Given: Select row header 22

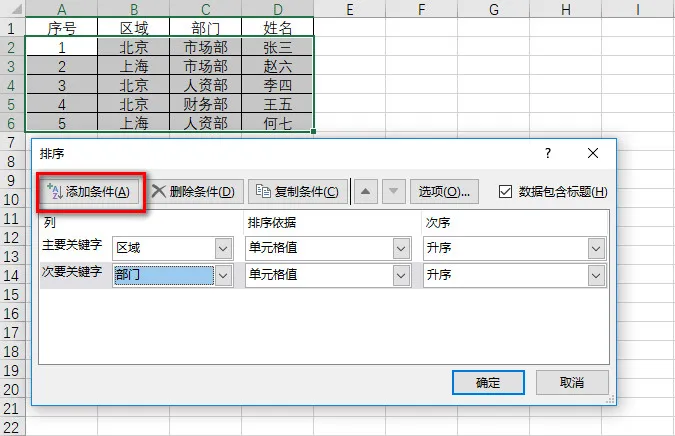Looking at the screenshot, I should click(x=11, y=428).
